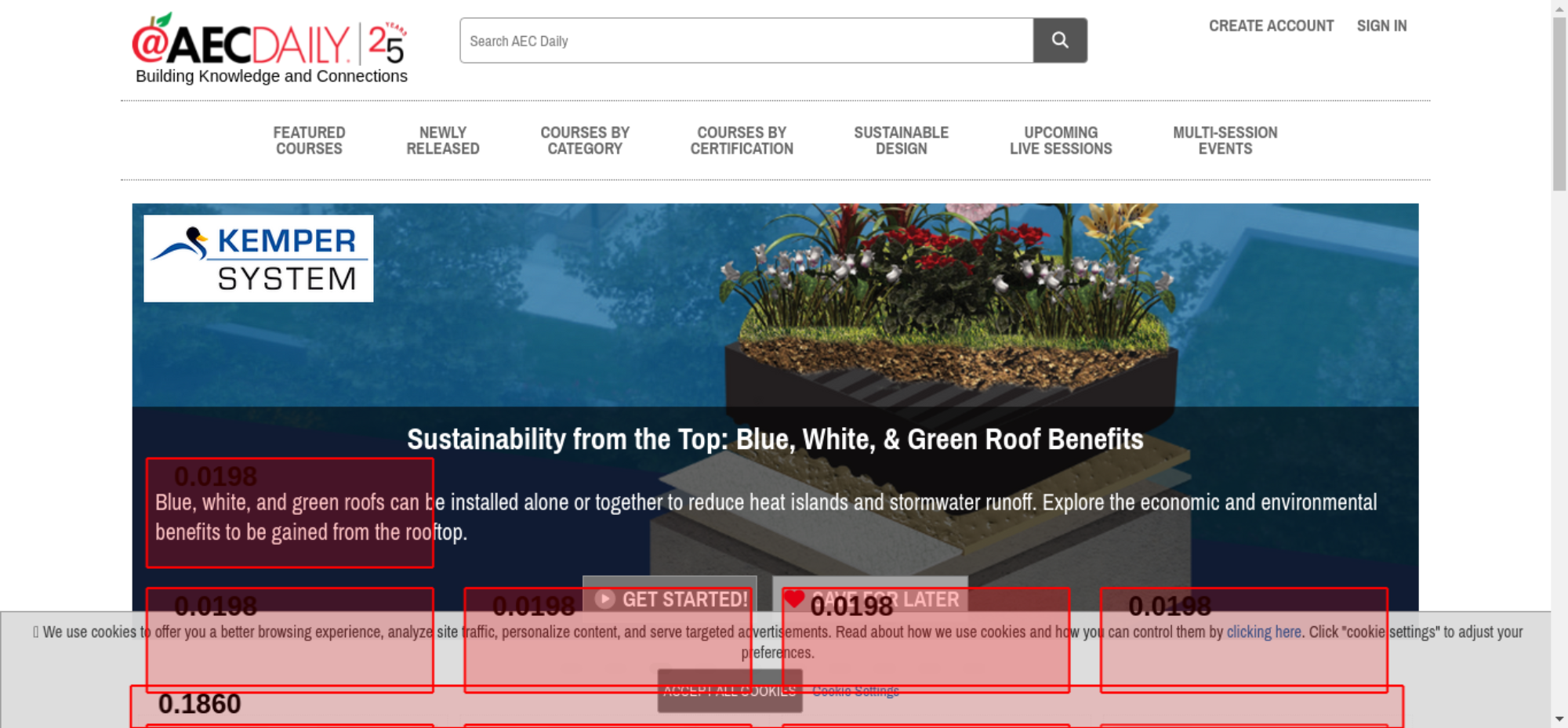Go to Upcoming Live Sessions
Screen dimensions: 1568x728
tap(1060, 140)
